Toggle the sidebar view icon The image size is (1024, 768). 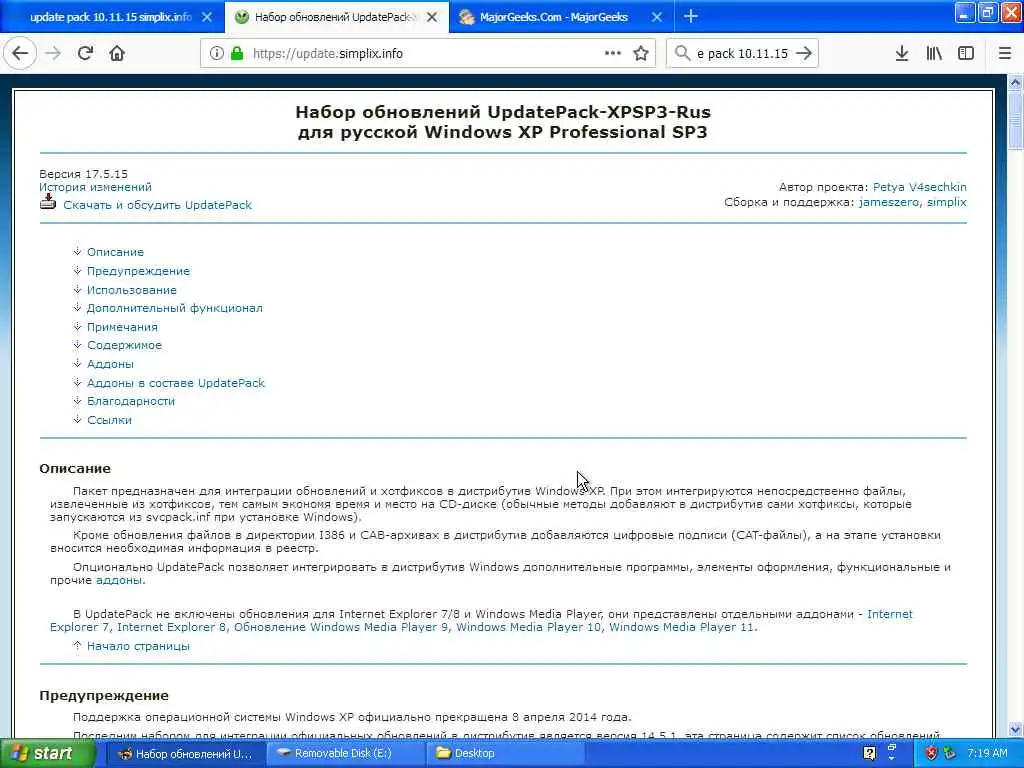tap(966, 54)
